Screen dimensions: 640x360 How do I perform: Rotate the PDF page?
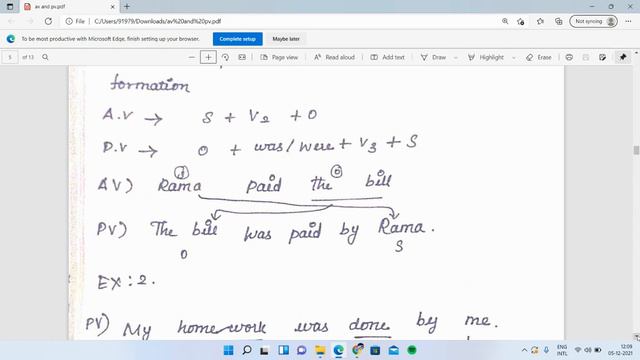coord(225,57)
